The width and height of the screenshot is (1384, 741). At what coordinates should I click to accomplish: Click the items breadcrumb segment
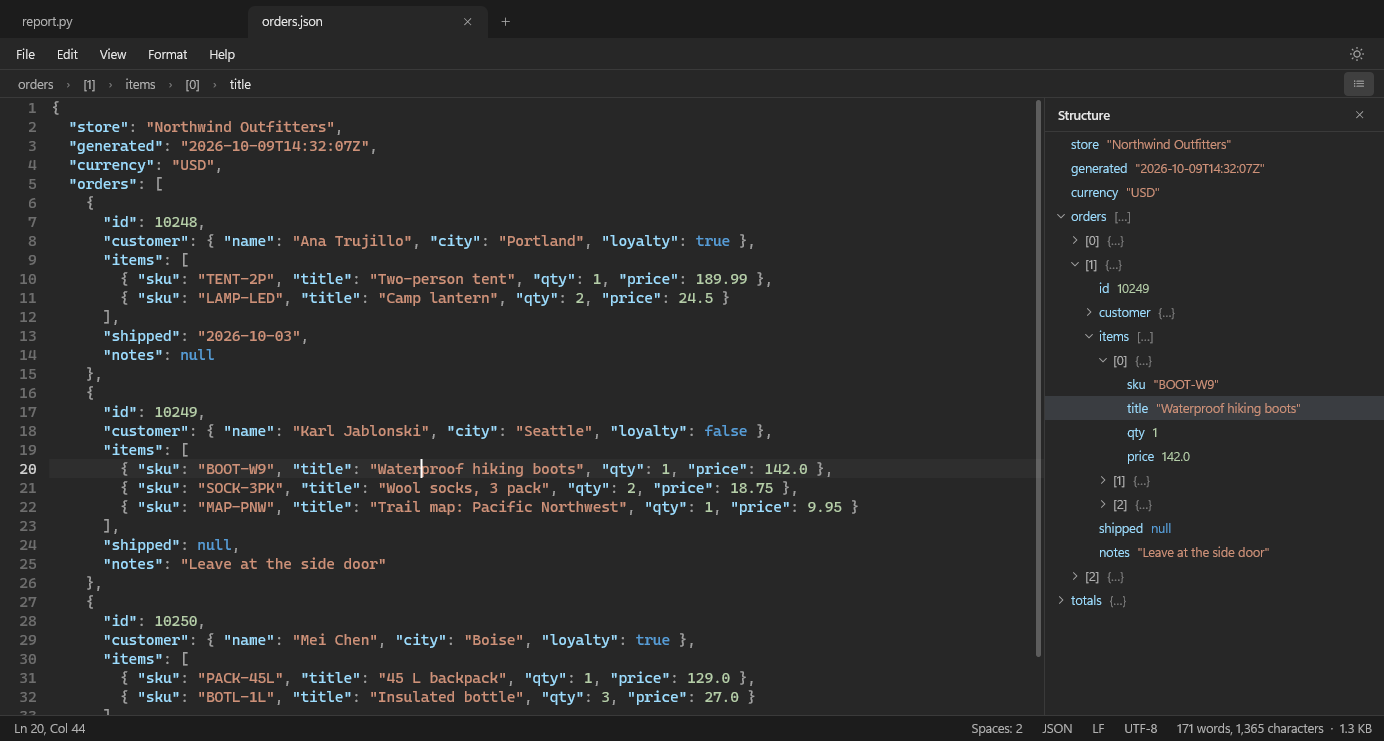[x=140, y=84]
